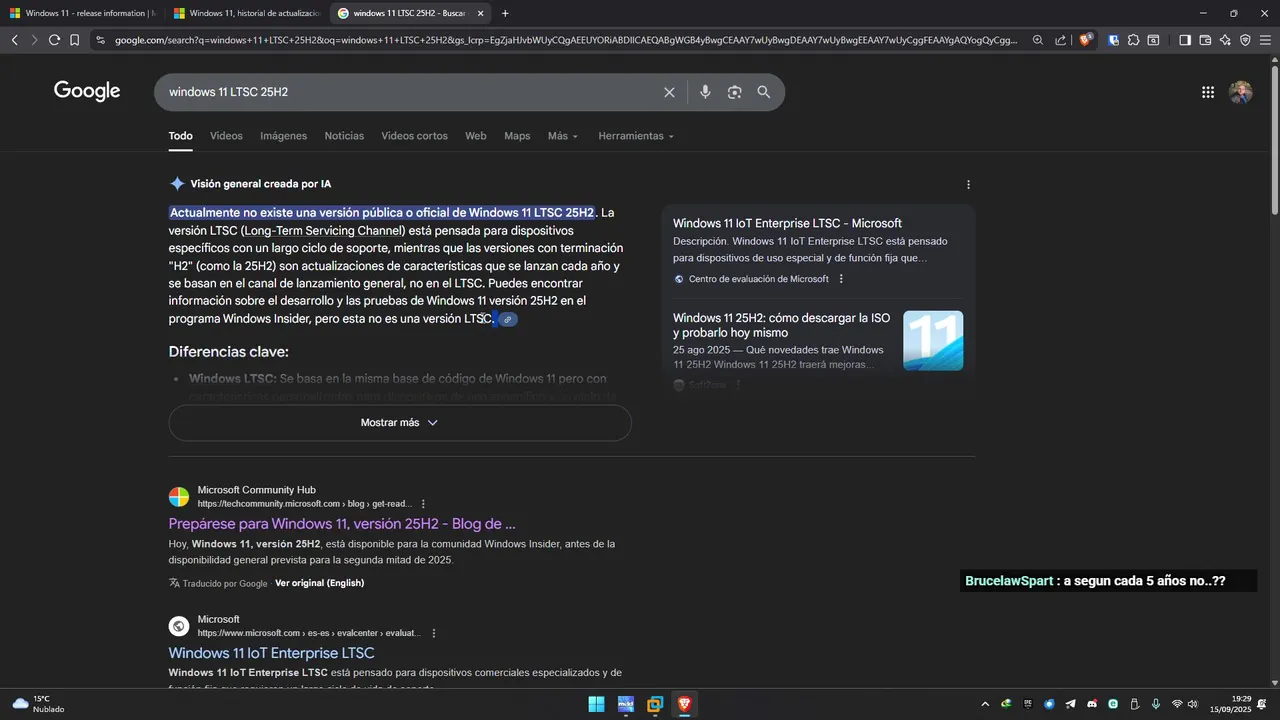Search by image with the Lens camera icon
Image resolution: width=1280 pixels, height=720 pixels.
click(x=735, y=92)
